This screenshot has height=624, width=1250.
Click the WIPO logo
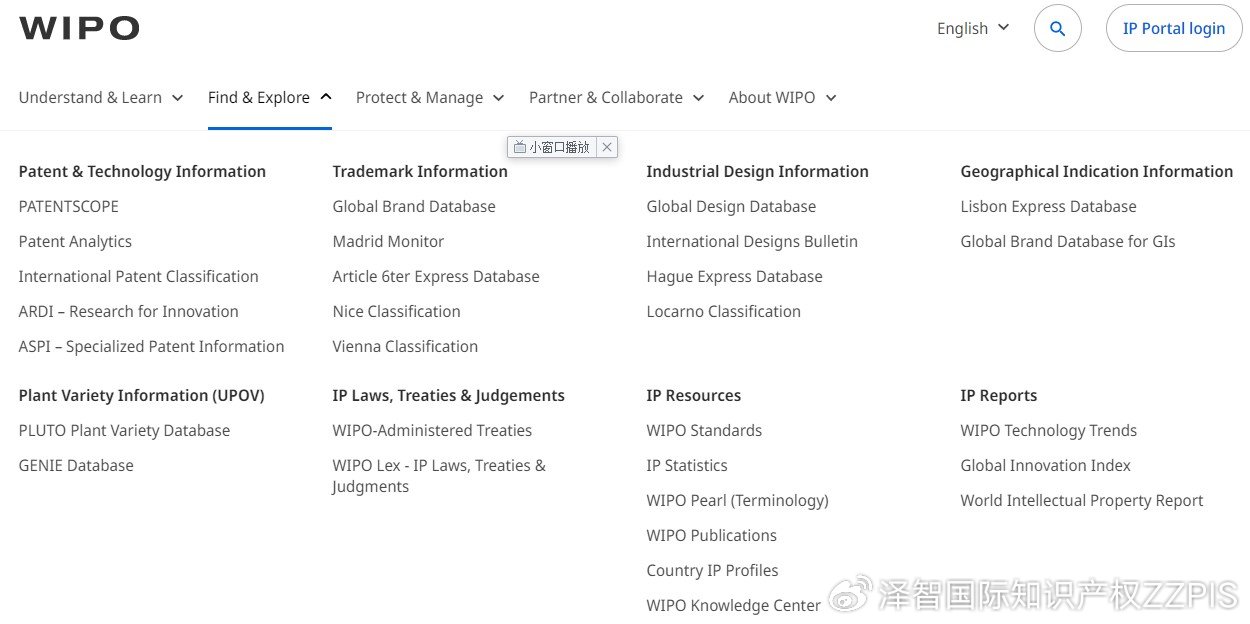[79, 28]
